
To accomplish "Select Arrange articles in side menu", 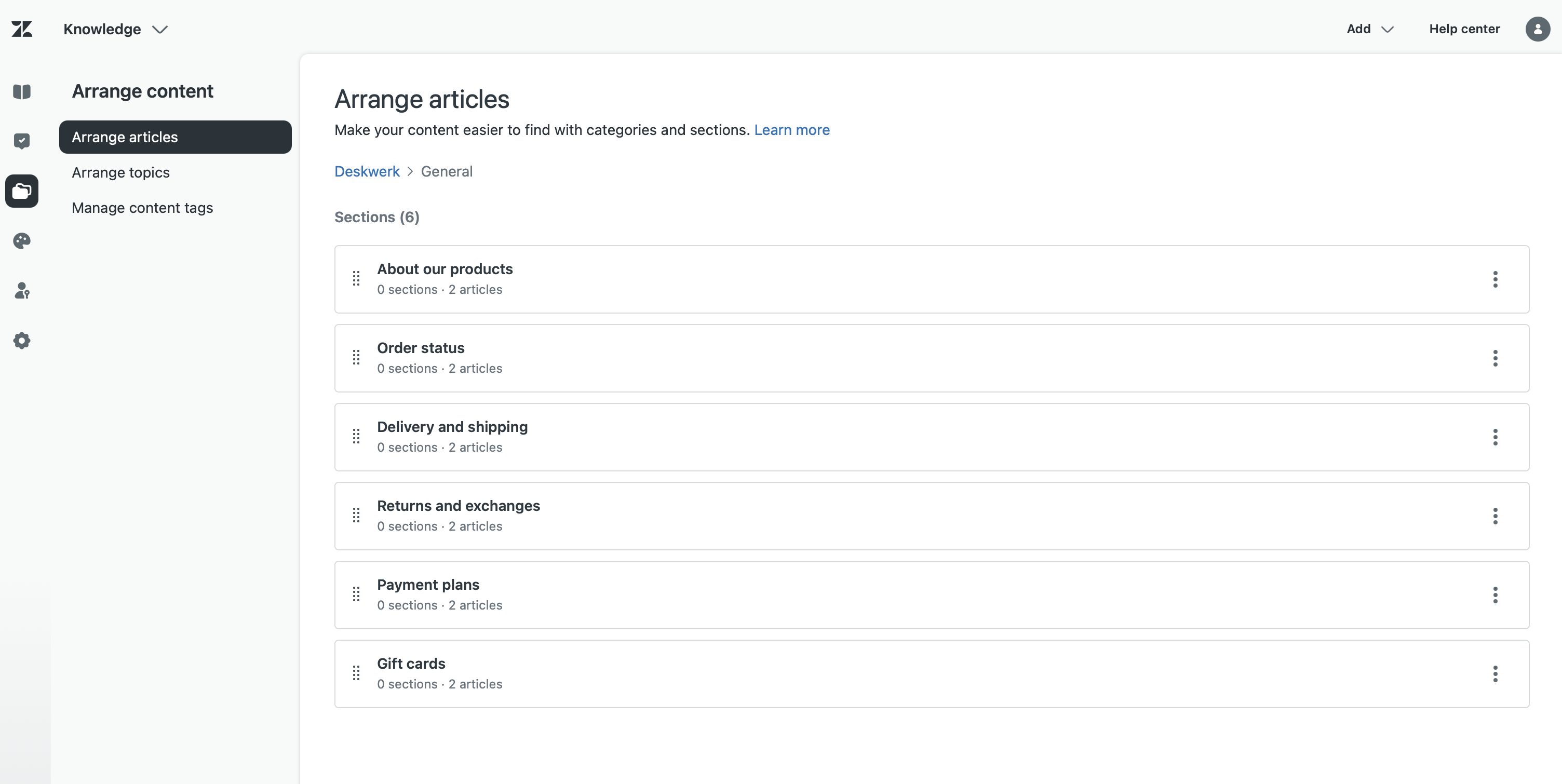I will click(x=175, y=137).
